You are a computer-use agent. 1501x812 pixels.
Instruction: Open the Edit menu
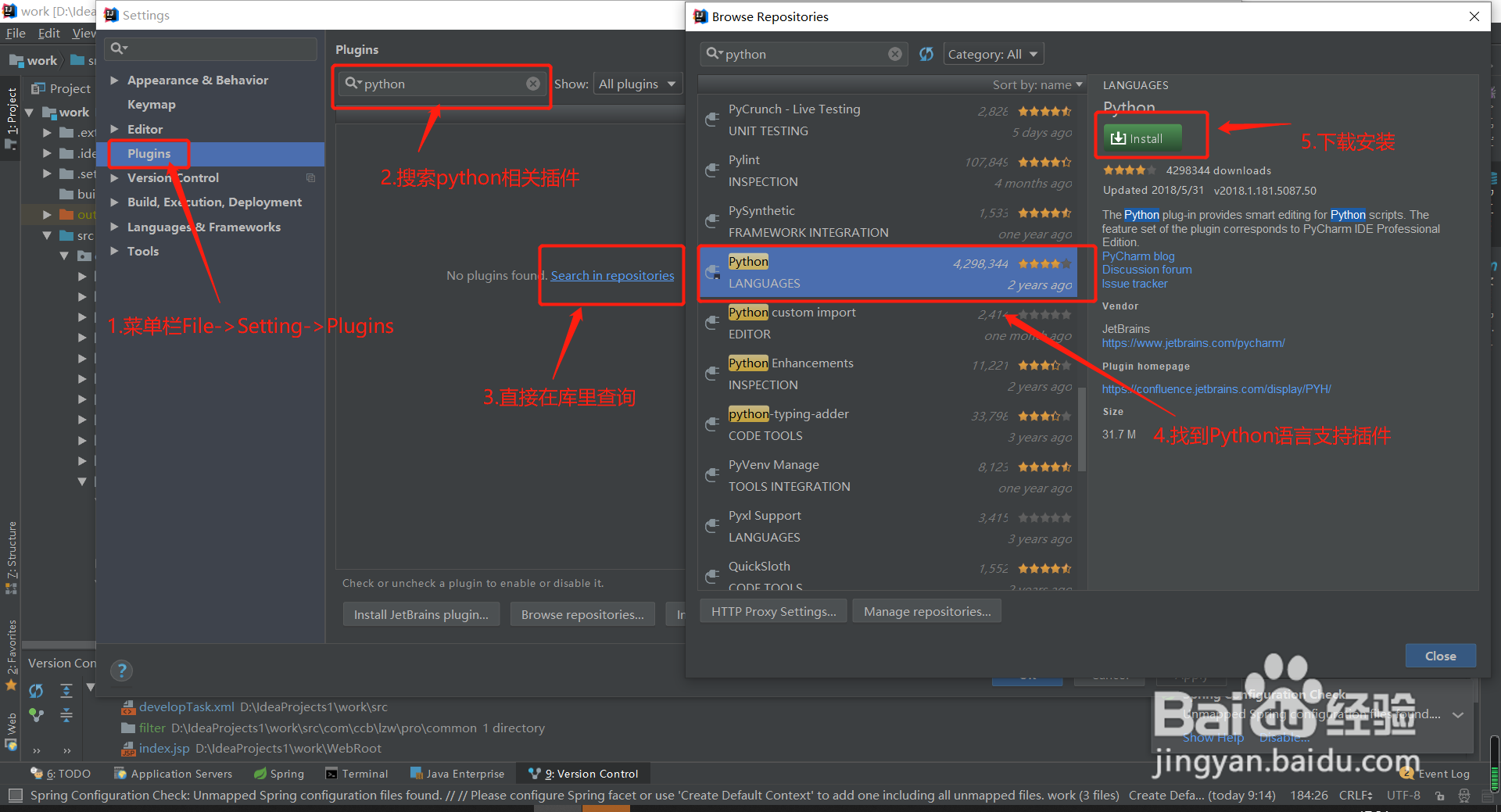pos(49,33)
